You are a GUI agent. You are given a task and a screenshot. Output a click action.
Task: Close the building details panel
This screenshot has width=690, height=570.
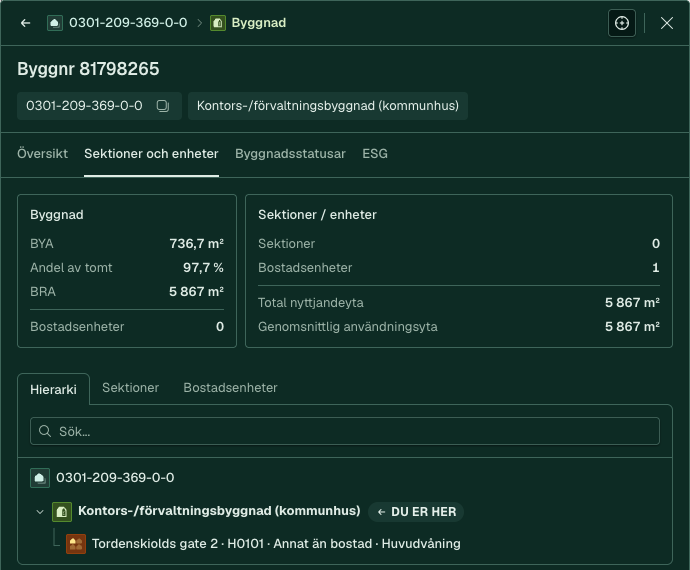(667, 23)
